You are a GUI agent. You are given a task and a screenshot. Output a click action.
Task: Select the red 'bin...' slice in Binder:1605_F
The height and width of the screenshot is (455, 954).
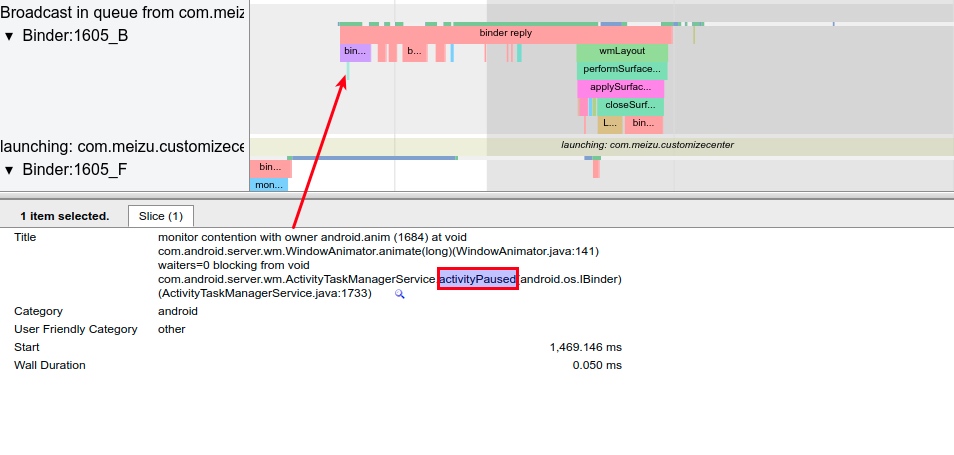pyautogui.click(x=269, y=168)
